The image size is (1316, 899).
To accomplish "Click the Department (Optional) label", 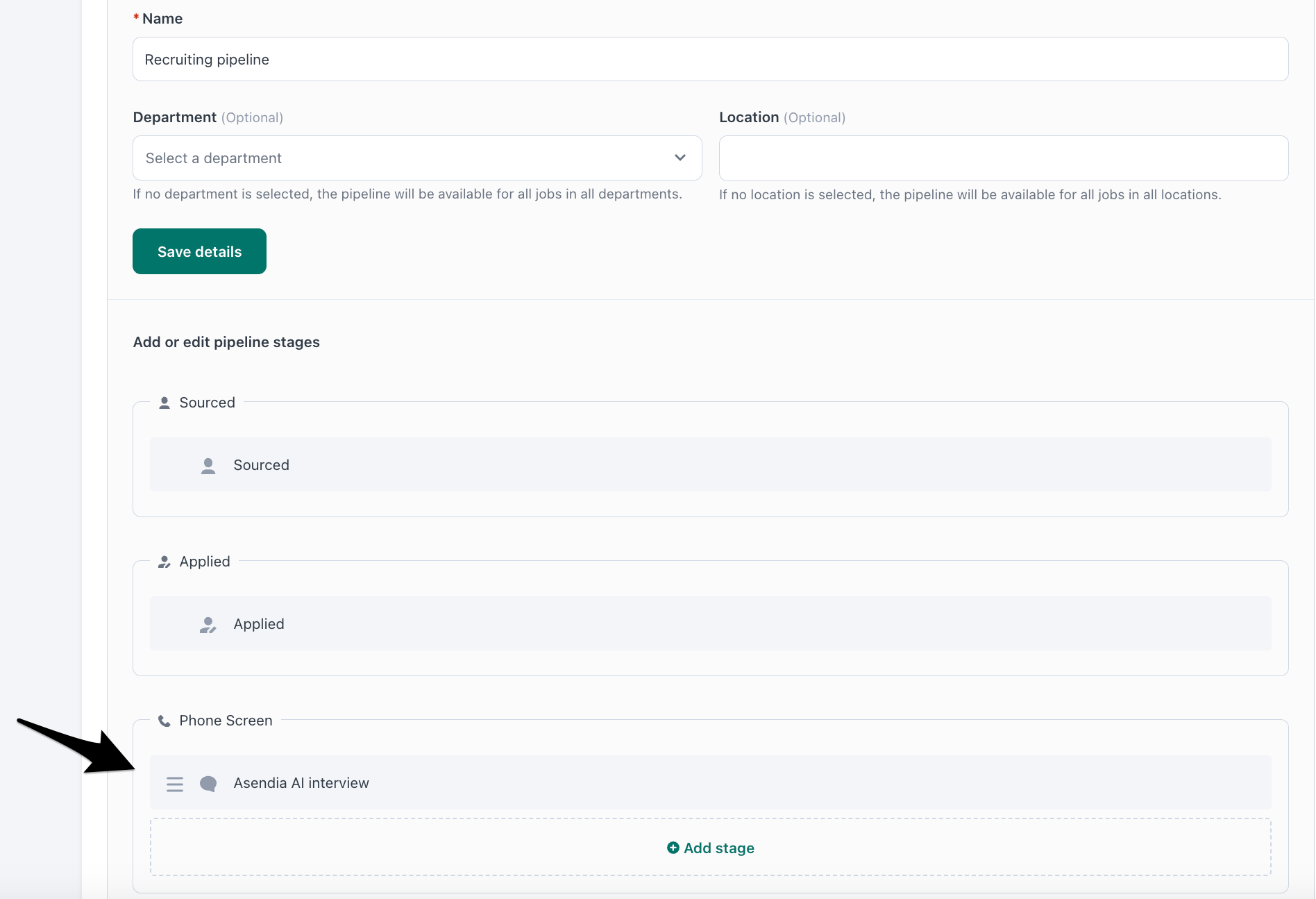I will (x=208, y=117).
